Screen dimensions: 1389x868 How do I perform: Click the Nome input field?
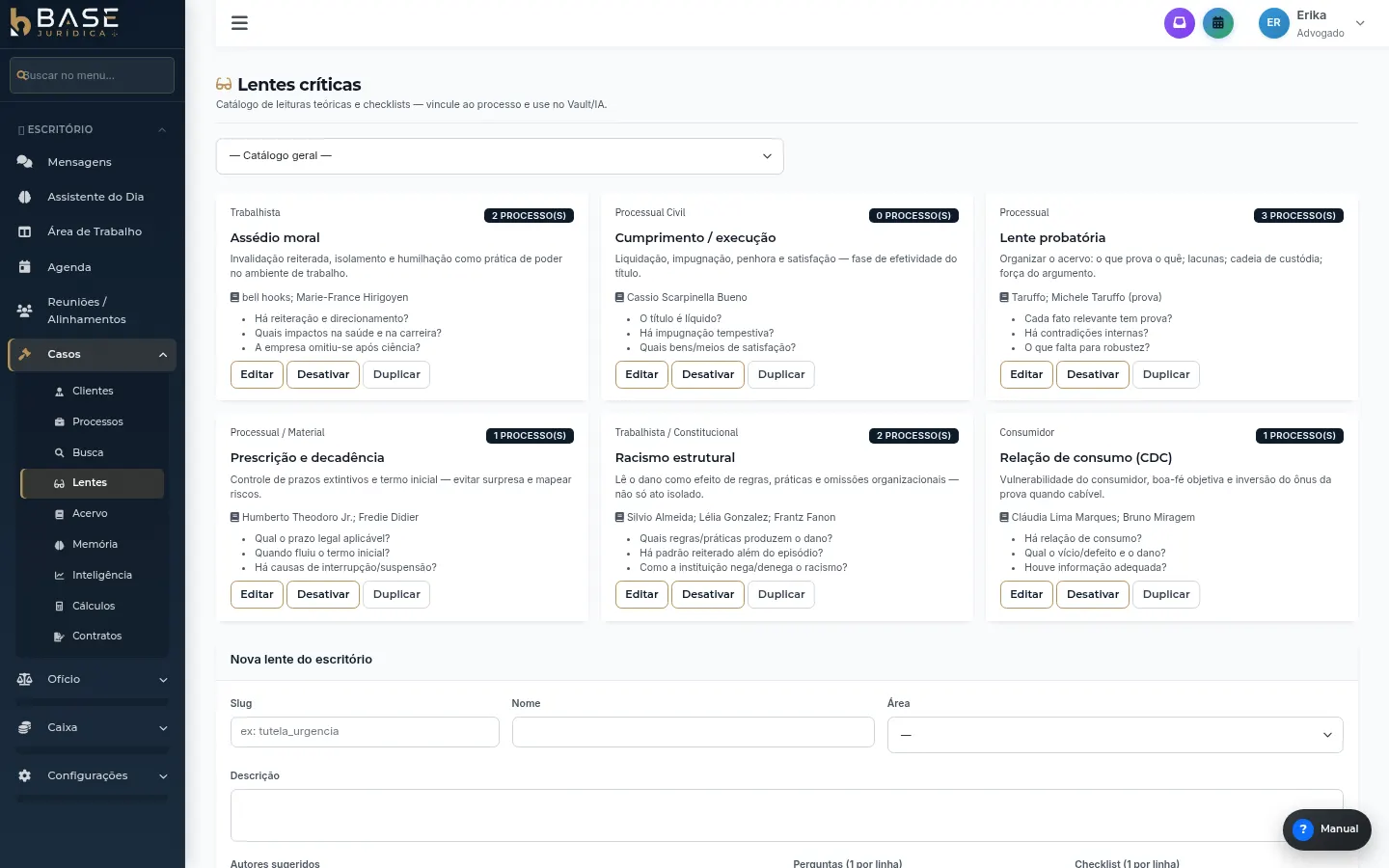click(x=694, y=732)
